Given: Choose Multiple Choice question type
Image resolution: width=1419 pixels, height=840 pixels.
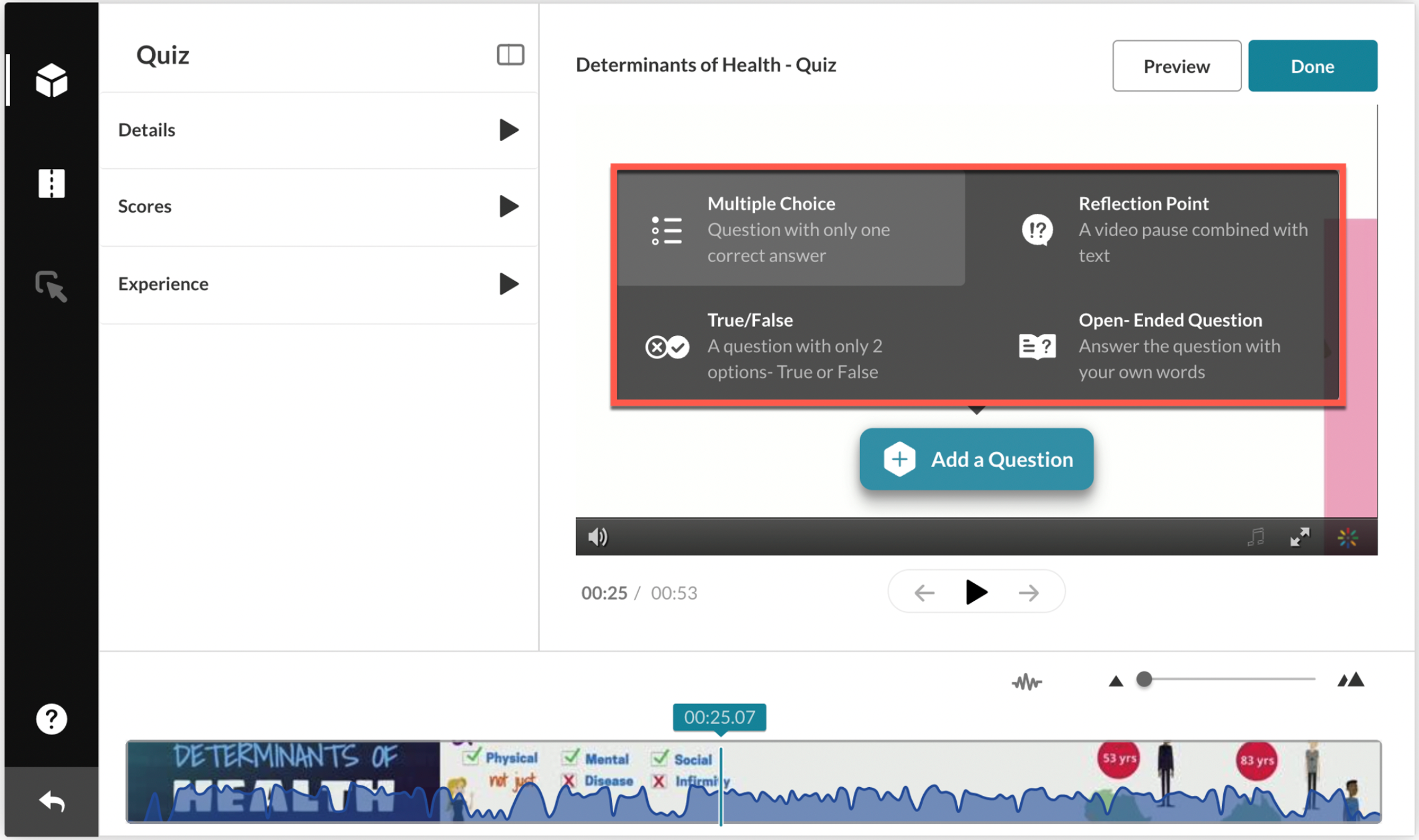Looking at the screenshot, I should pos(790,229).
